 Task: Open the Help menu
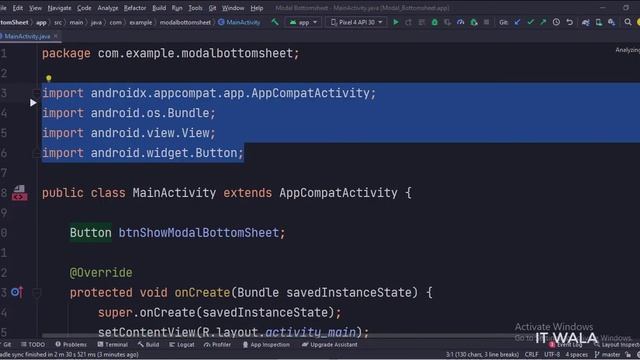257,8
